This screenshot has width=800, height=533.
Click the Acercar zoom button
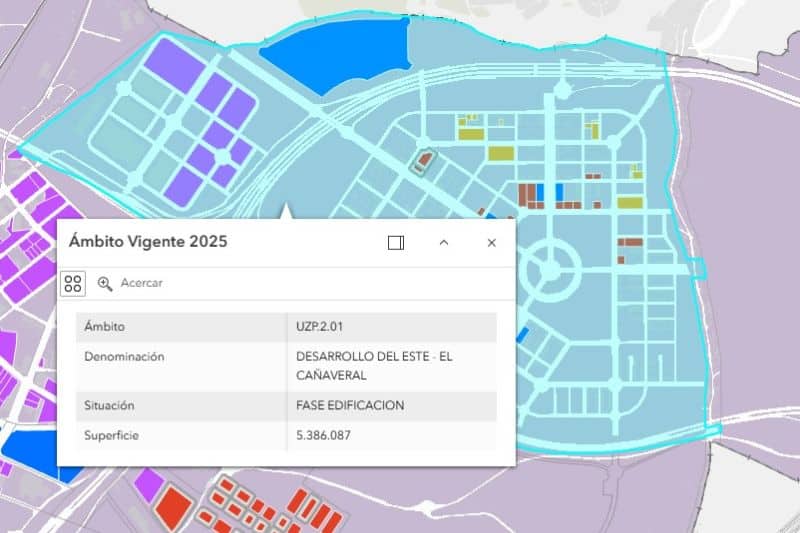point(130,283)
